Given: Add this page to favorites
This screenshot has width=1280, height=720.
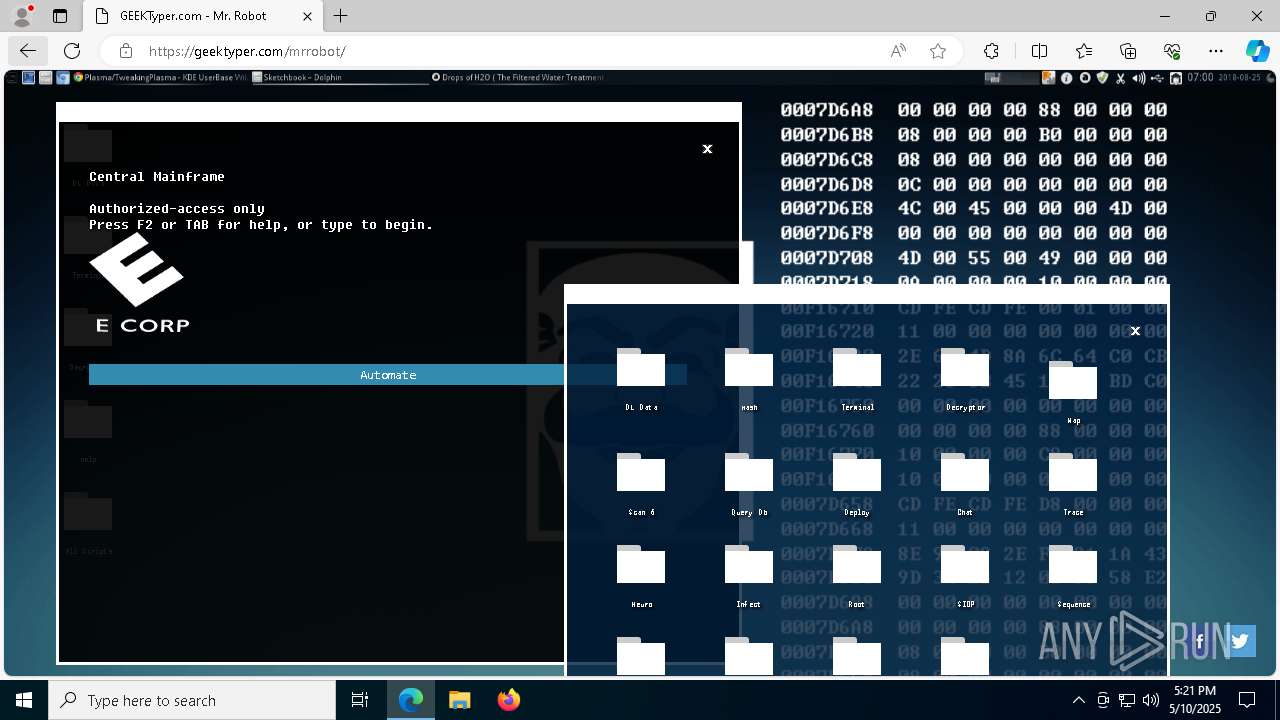Looking at the screenshot, I should 938,51.
